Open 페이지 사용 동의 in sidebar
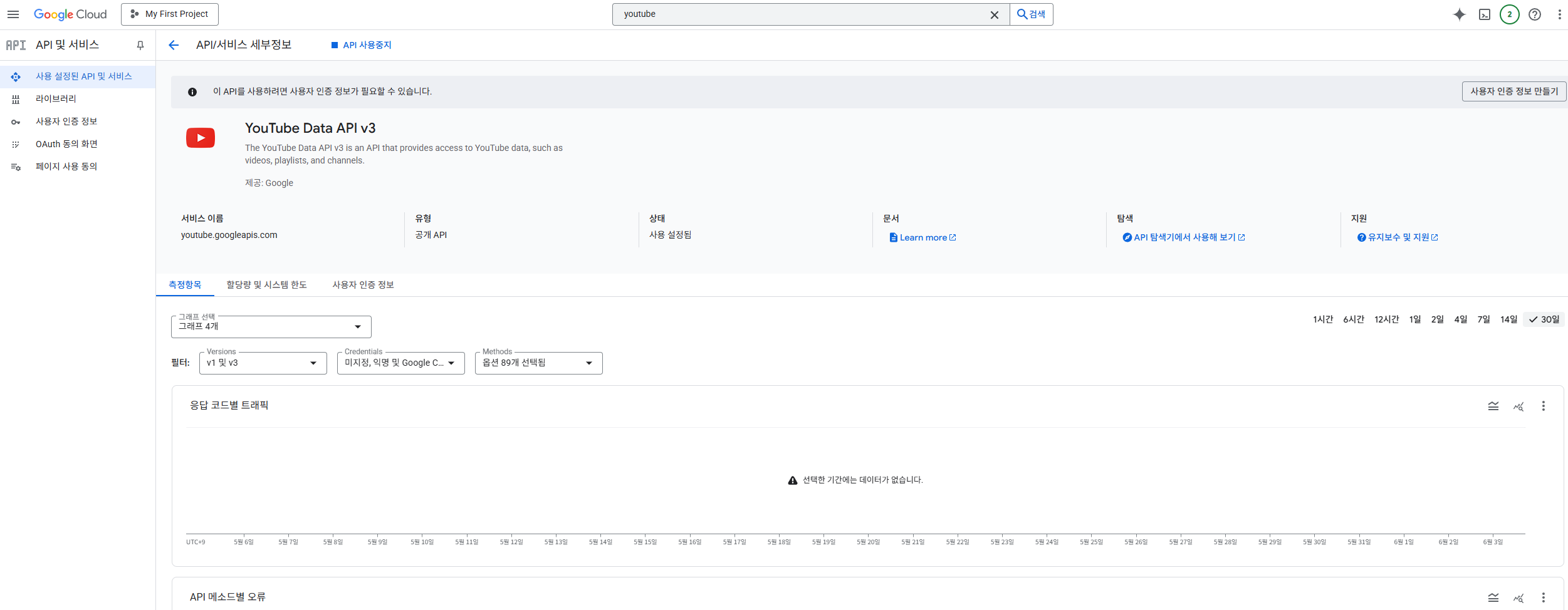1568x610 pixels. point(78,167)
